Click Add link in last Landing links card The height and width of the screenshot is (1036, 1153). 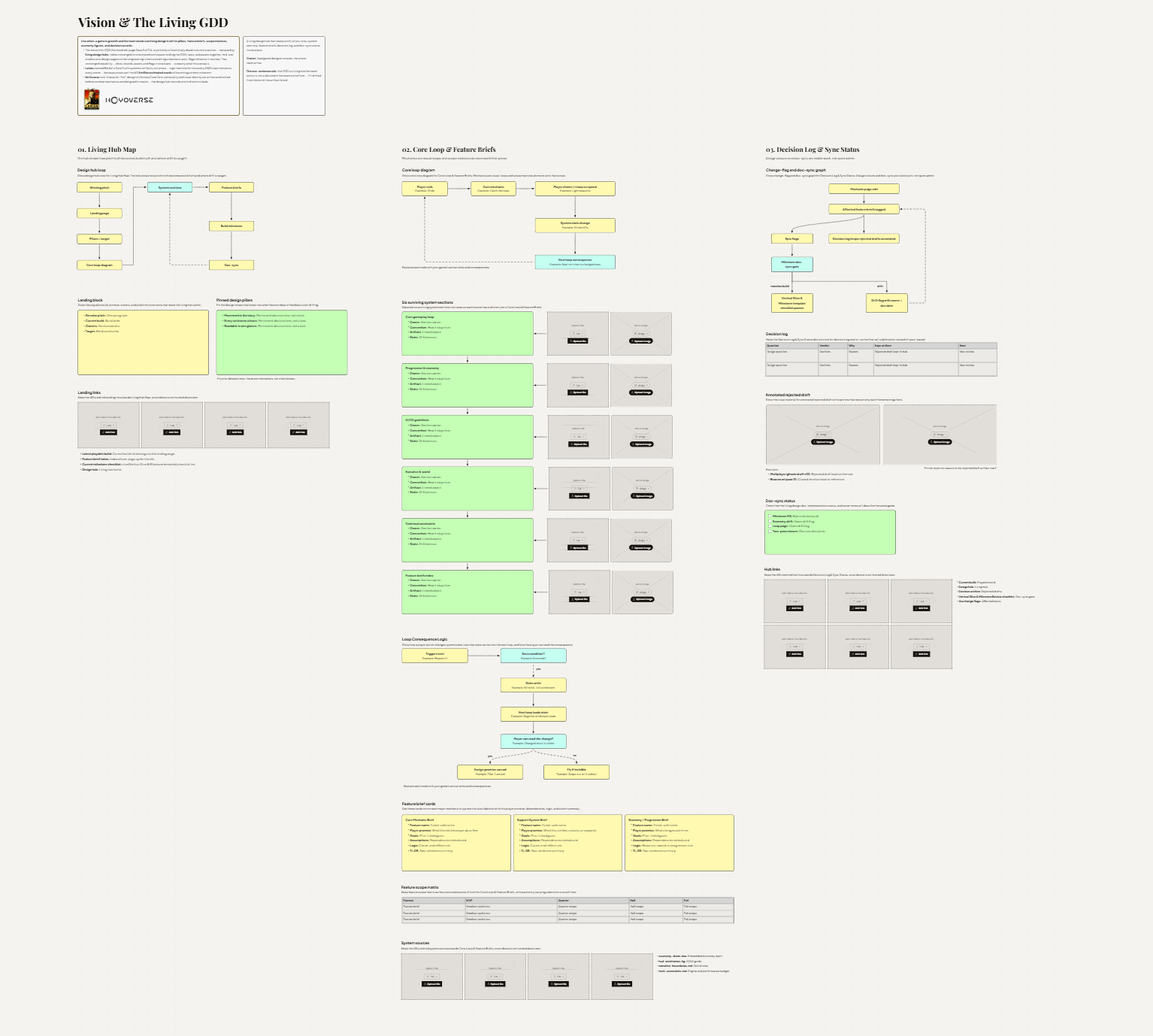tap(298, 432)
